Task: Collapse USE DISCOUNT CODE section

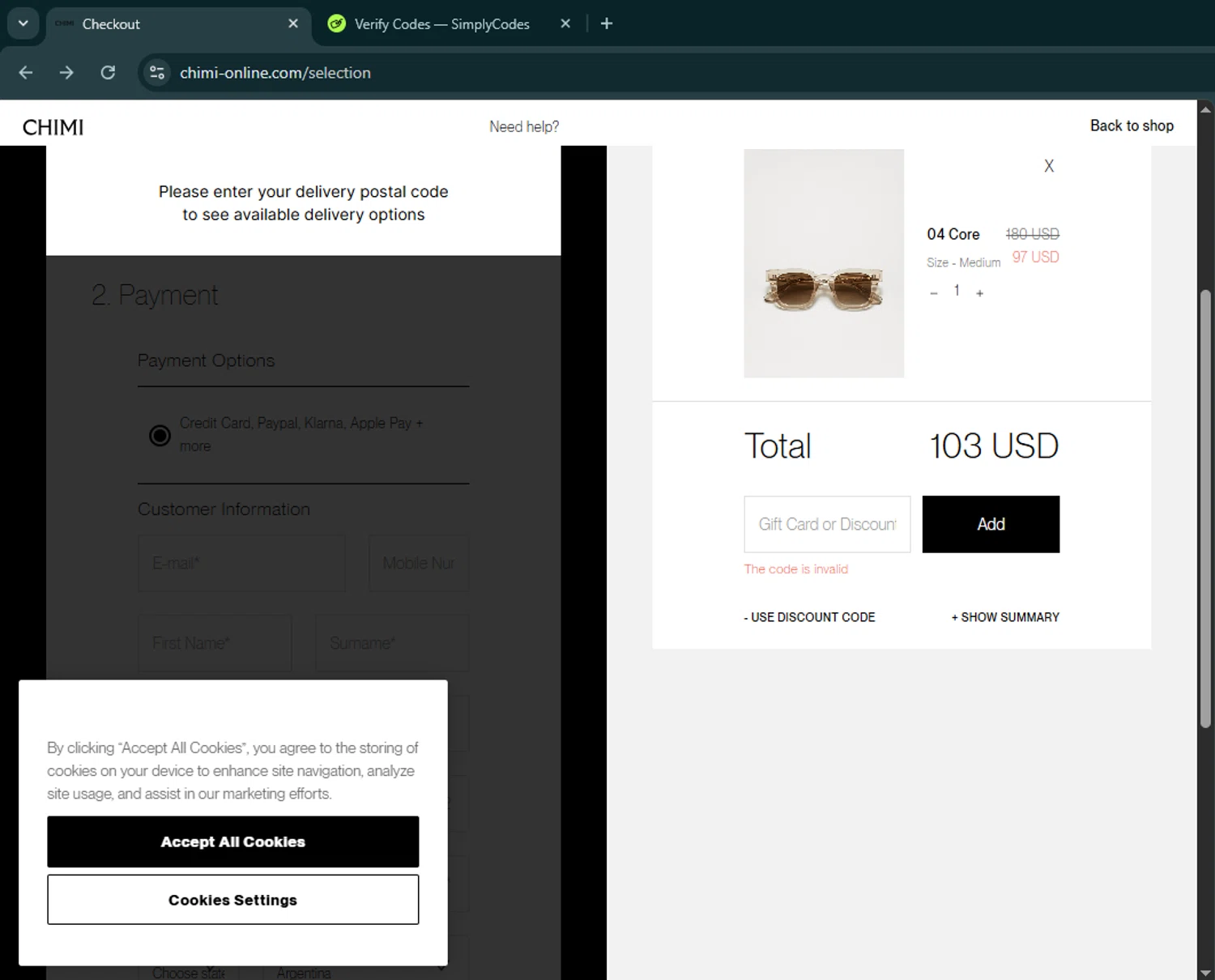Action: point(809,617)
